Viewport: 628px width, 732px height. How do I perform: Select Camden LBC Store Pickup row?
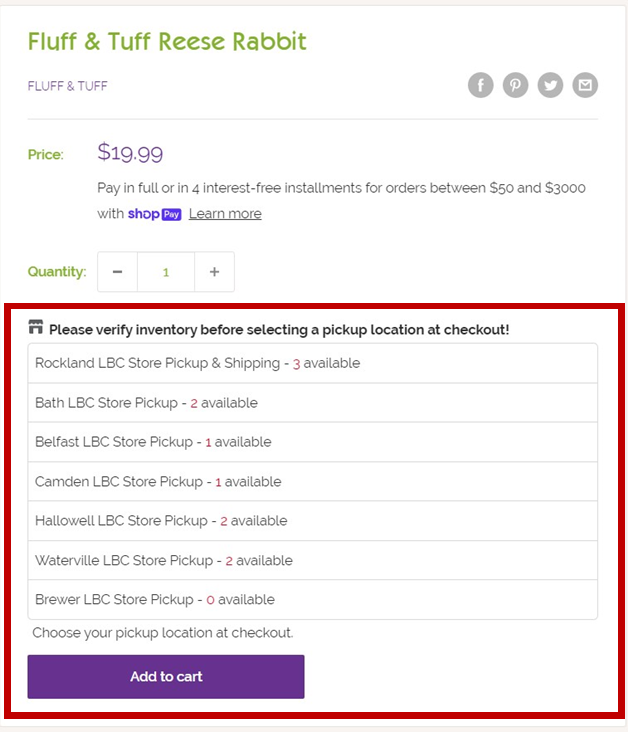pyautogui.click(x=312, y=482)
